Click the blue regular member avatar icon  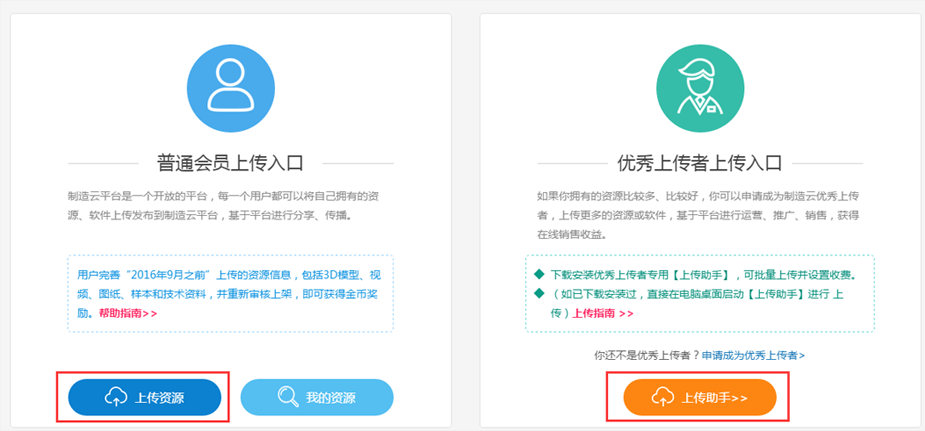[x=231, y=88]
